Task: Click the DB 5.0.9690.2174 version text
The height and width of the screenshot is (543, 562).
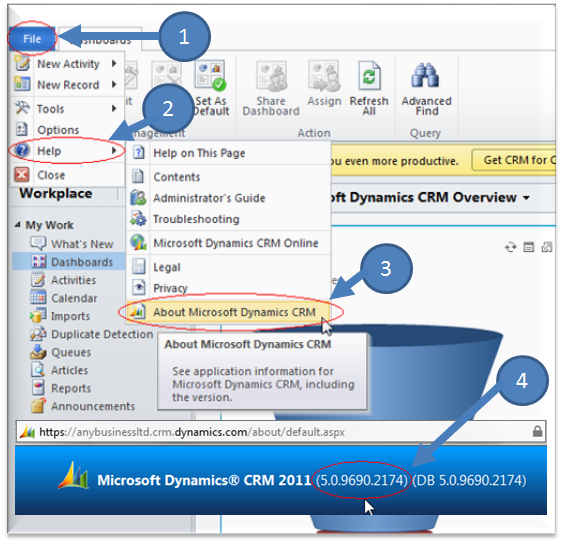Action: click(469, 480)
